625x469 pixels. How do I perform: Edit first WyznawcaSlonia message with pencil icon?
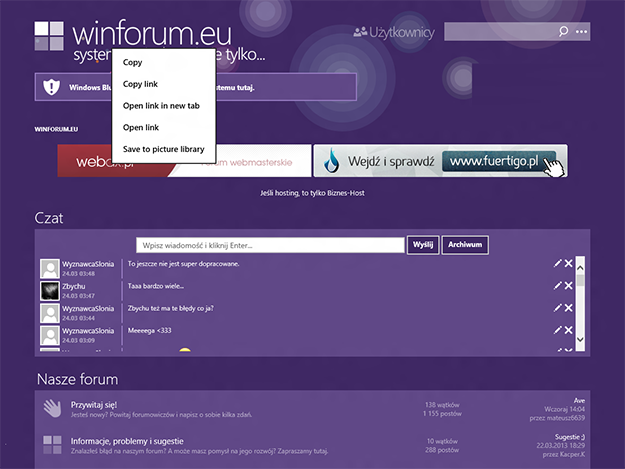pos(557,264)
